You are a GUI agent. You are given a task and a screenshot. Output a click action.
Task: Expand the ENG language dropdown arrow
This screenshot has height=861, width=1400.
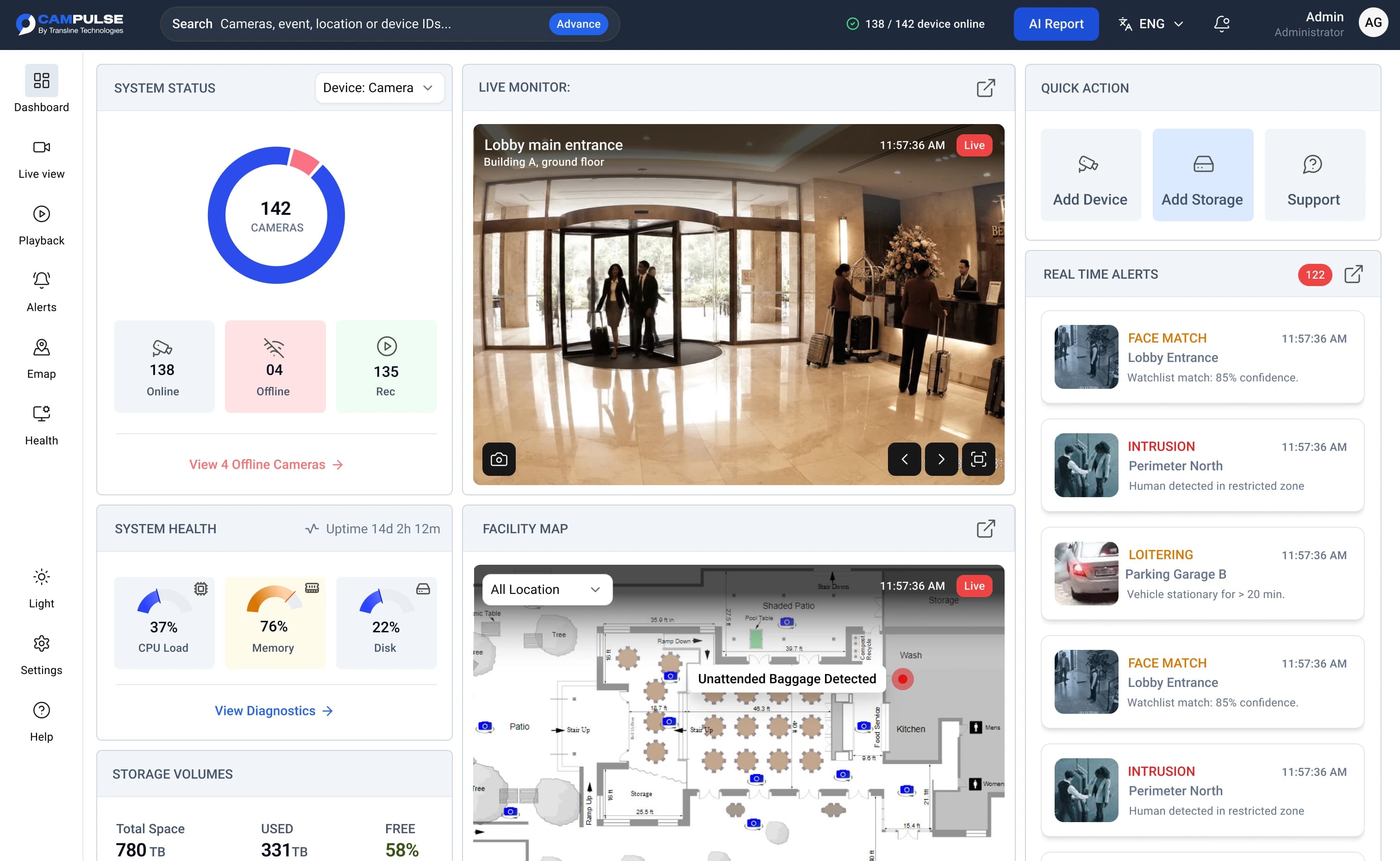(1179, 24)
